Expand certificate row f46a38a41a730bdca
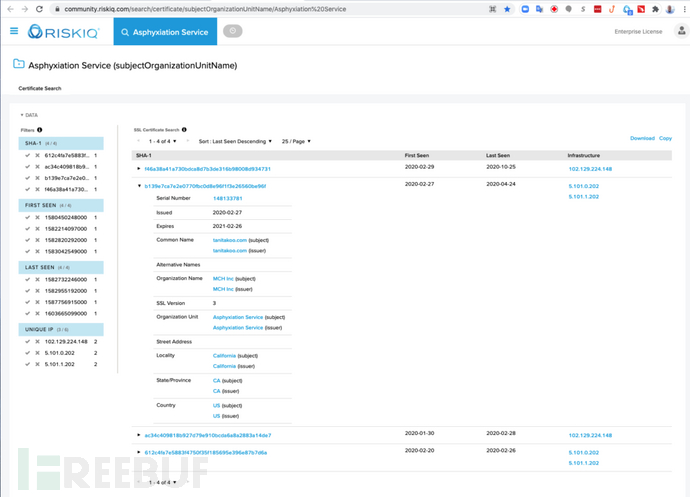This screenshot has width=690, height=497. [139, 169]
